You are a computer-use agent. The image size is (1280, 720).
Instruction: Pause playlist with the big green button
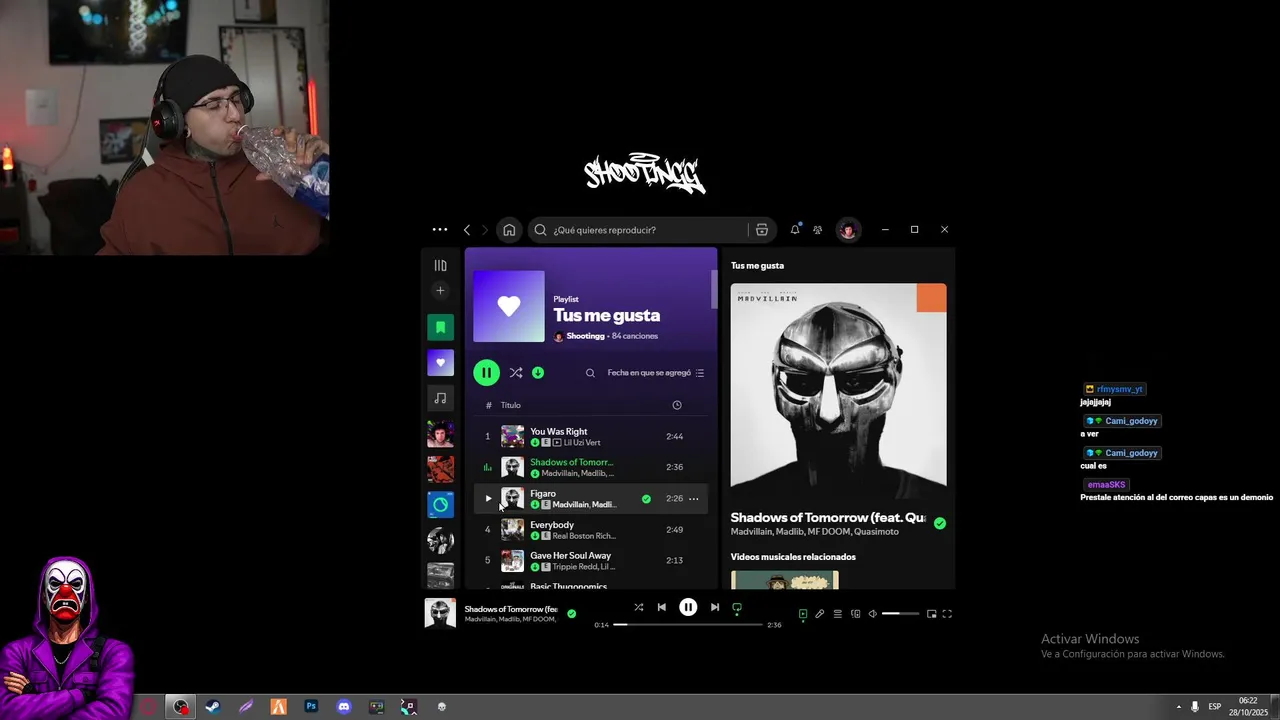pyautogui.click(x=486, y=373)
